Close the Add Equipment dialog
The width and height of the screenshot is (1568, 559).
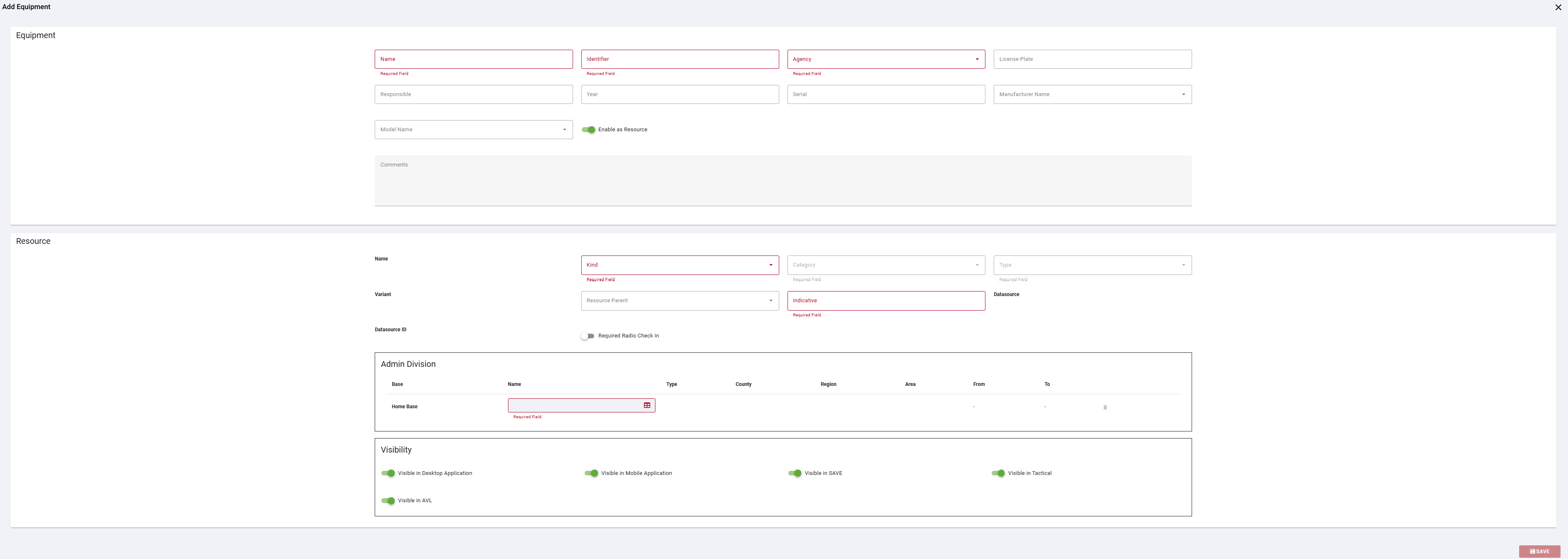(x=1558, y=7)
